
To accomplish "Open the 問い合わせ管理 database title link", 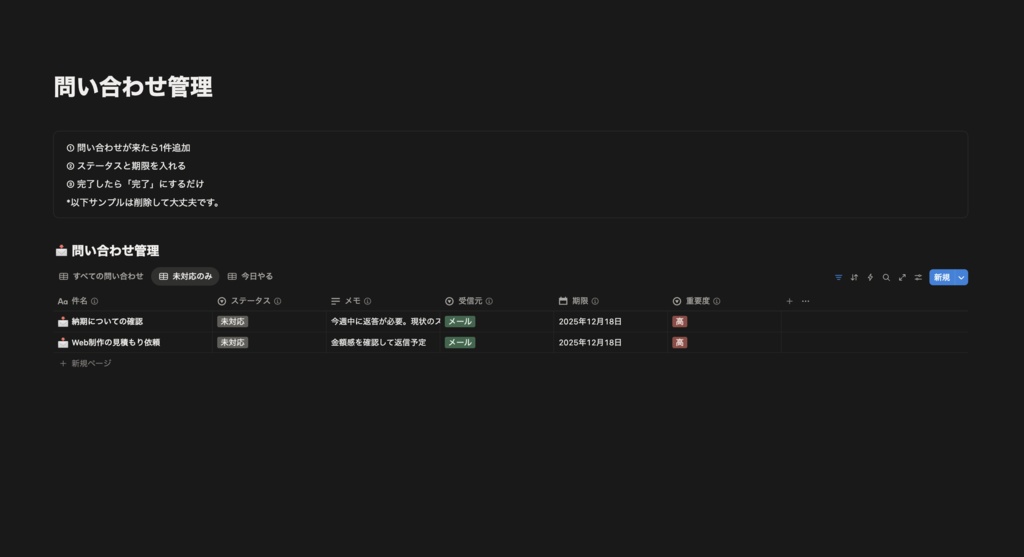I will (115, 251).
